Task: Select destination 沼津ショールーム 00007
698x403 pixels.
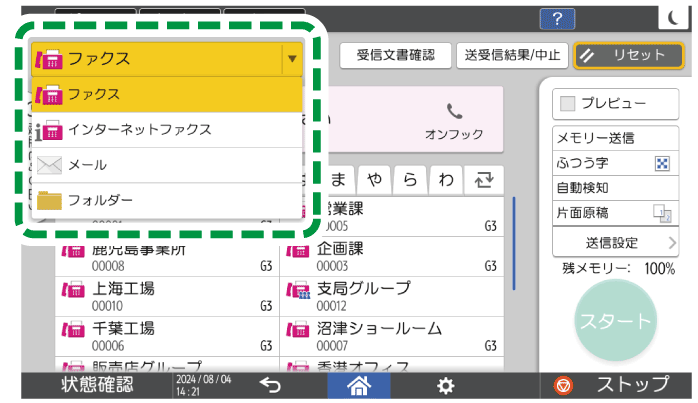Action: (x=392, y=337)
